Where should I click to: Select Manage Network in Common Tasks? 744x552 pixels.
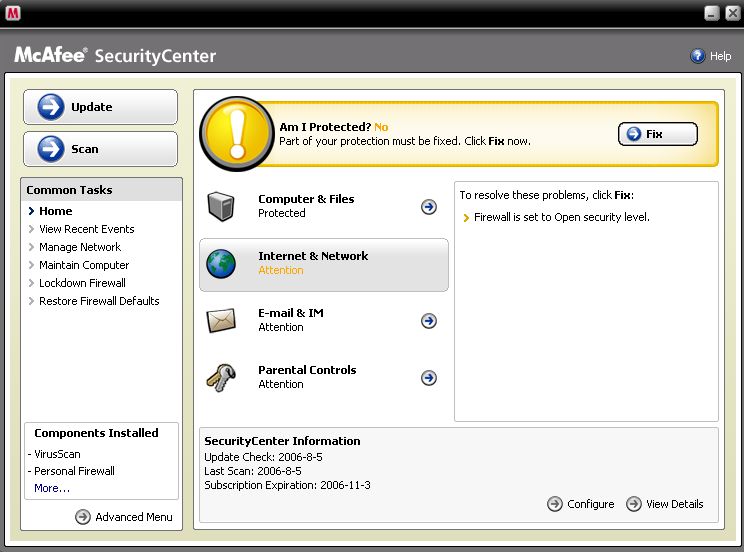tap(80, 247)
